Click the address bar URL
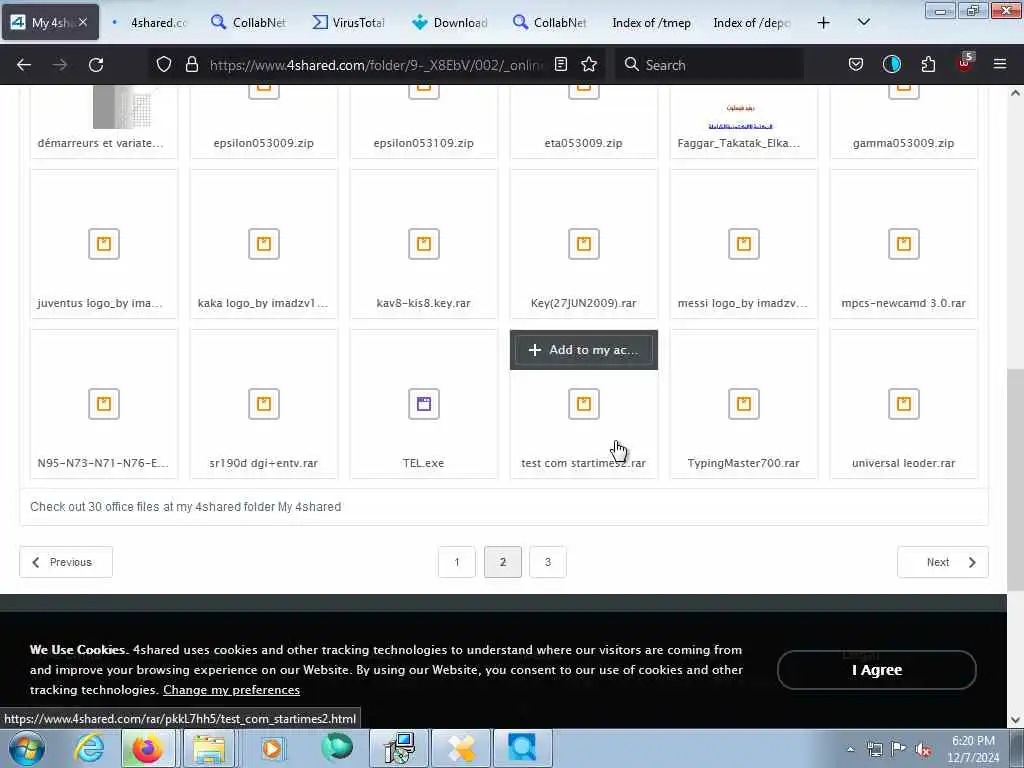The height and width of the screenshot is (768, 1024). 376,65
